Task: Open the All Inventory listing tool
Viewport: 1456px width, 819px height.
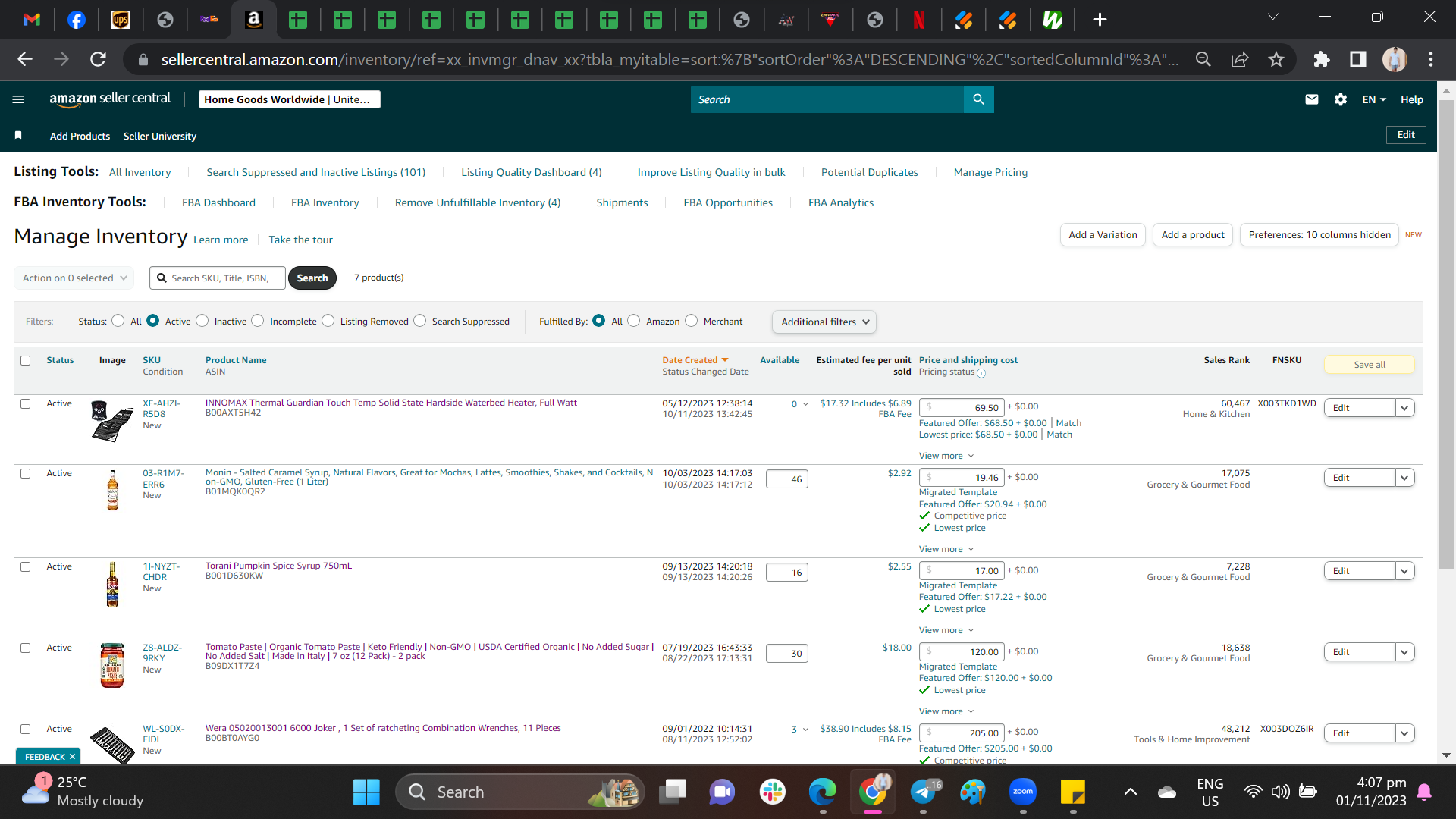Action: [x=140, y=172]
